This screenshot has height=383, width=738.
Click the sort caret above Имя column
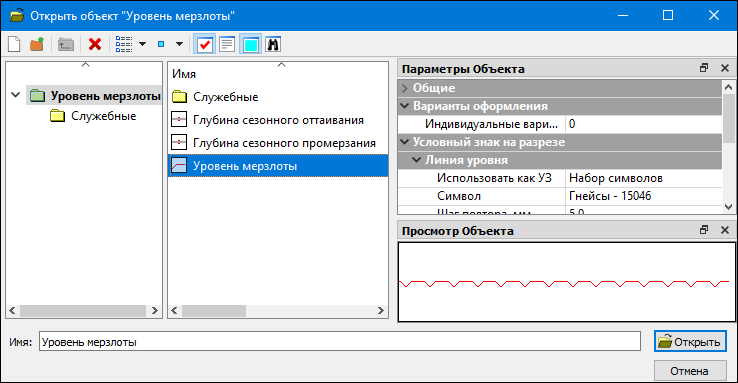click(281, 64)
